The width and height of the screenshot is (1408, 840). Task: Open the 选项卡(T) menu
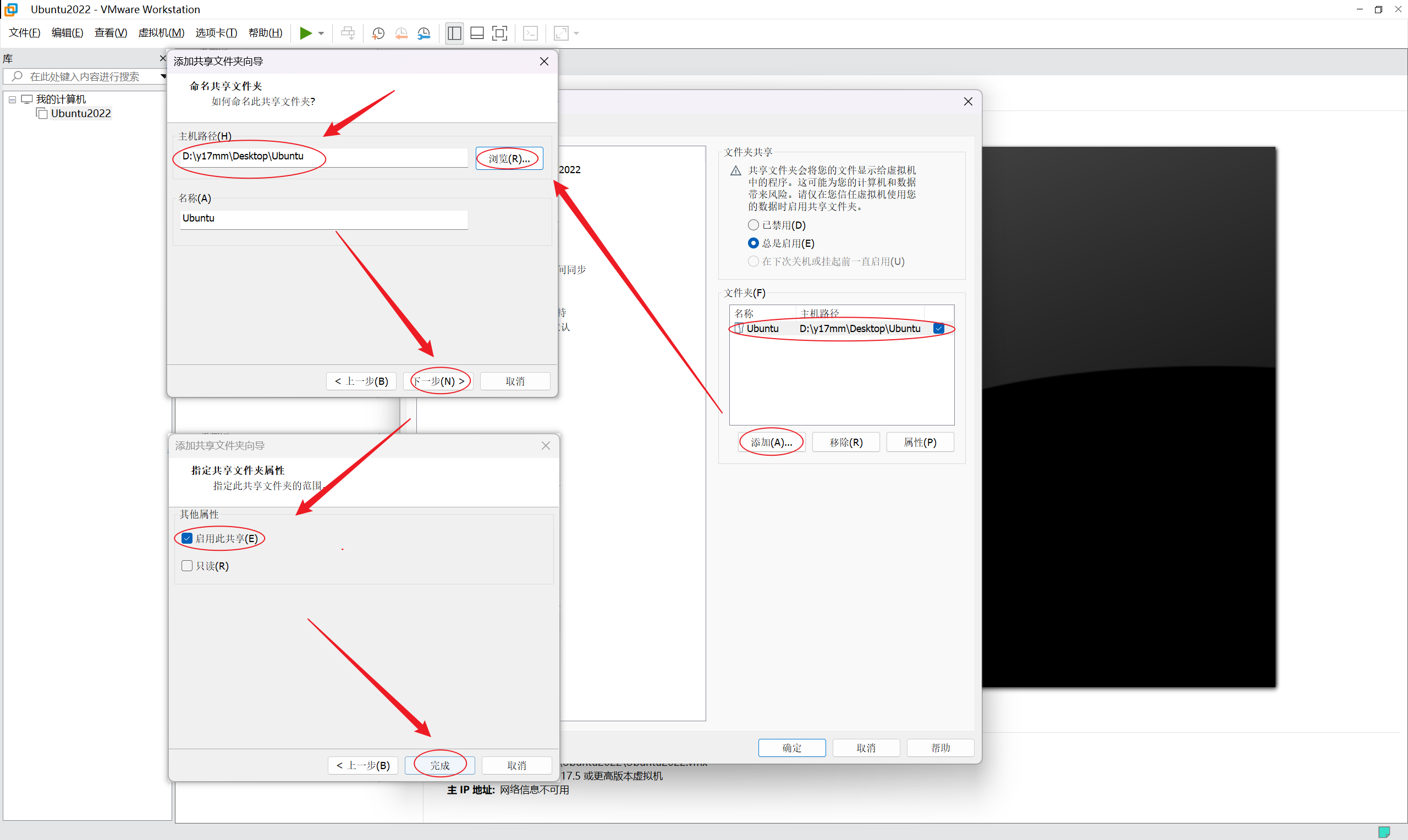216,33
